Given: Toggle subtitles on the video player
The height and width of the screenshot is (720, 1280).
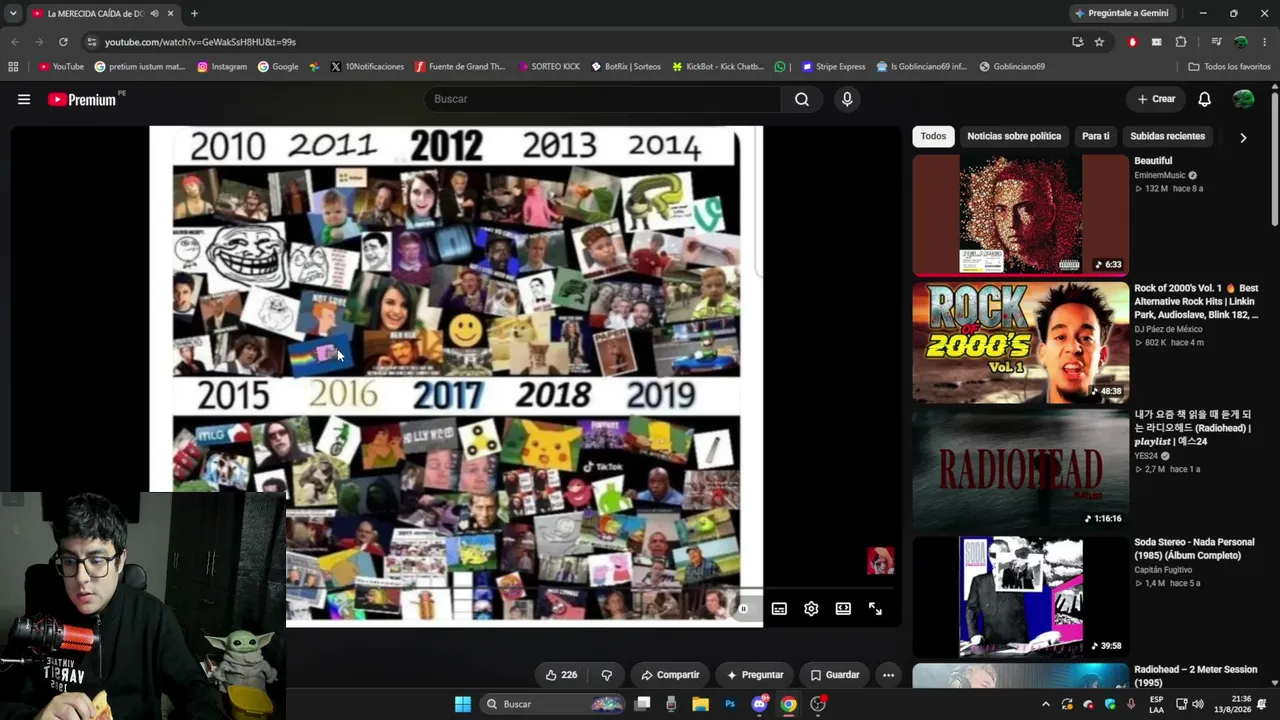Looking at the screenshot, I should coord(779,608).
